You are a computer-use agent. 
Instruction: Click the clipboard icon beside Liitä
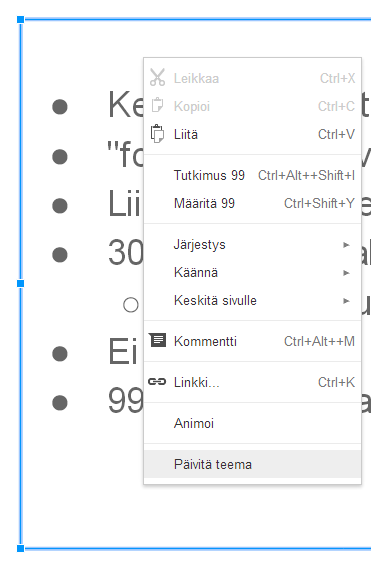[157, 134]
